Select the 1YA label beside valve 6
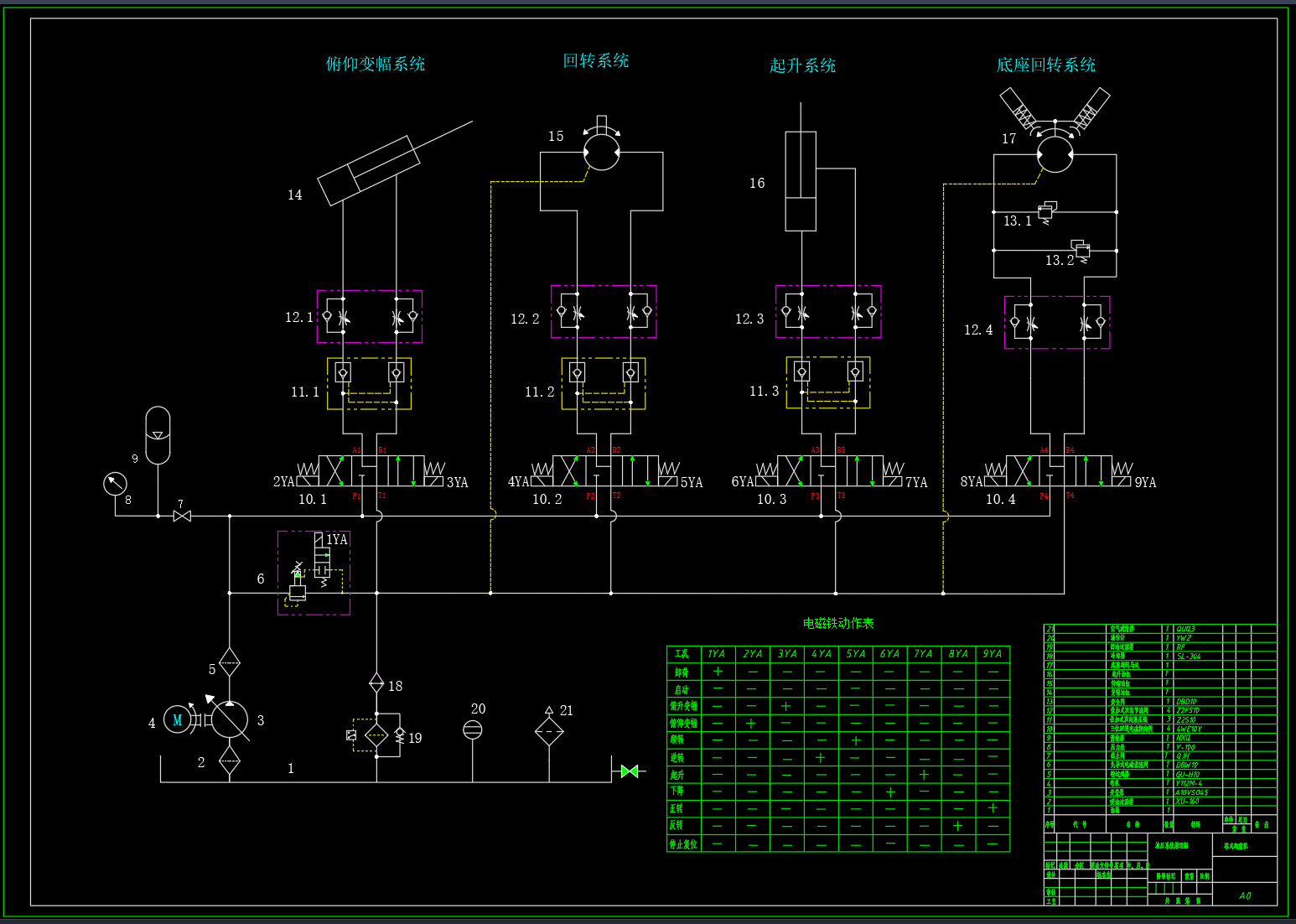 336,540
